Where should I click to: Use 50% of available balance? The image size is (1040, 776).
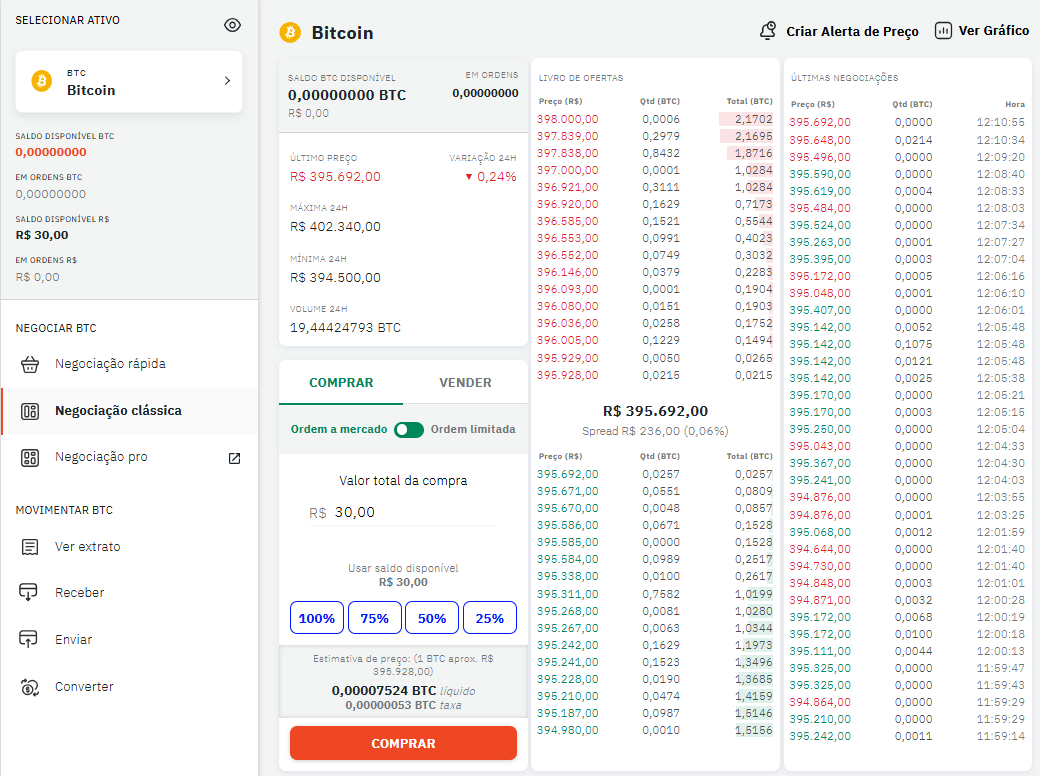(432, 617)
